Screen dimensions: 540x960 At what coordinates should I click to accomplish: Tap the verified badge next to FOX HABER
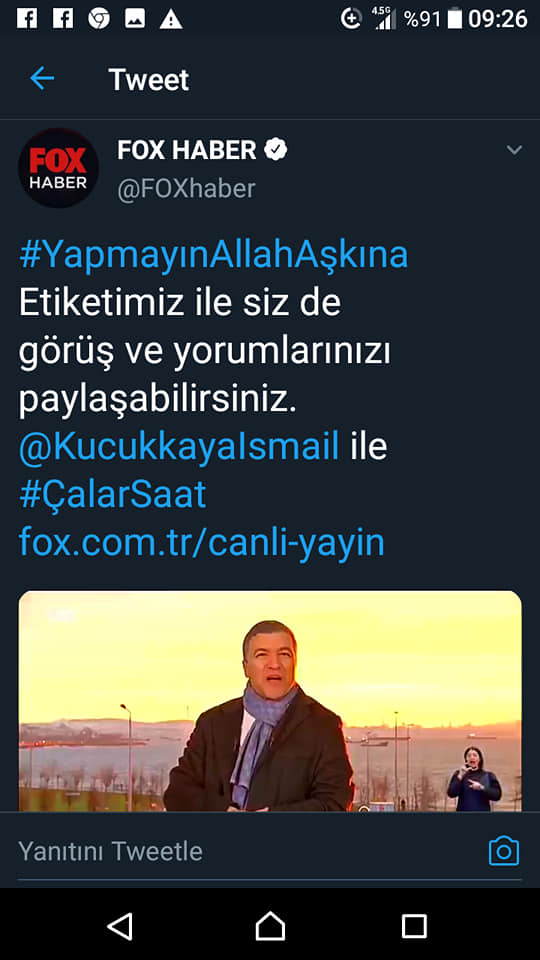[x=276, y=150]
